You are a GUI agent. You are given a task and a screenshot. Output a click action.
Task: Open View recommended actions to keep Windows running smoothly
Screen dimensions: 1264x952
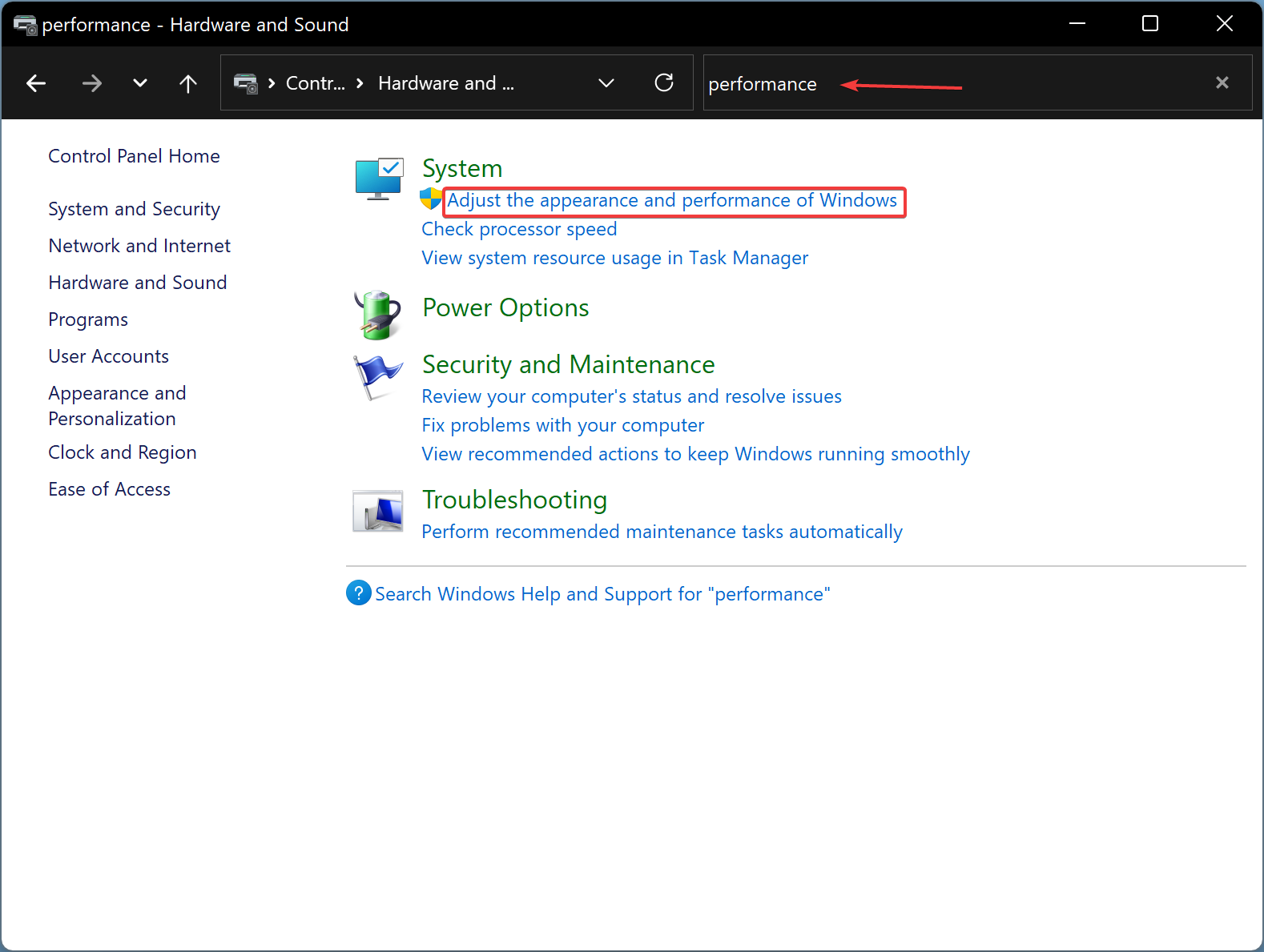pyautogui.click(x=695, y=454)
